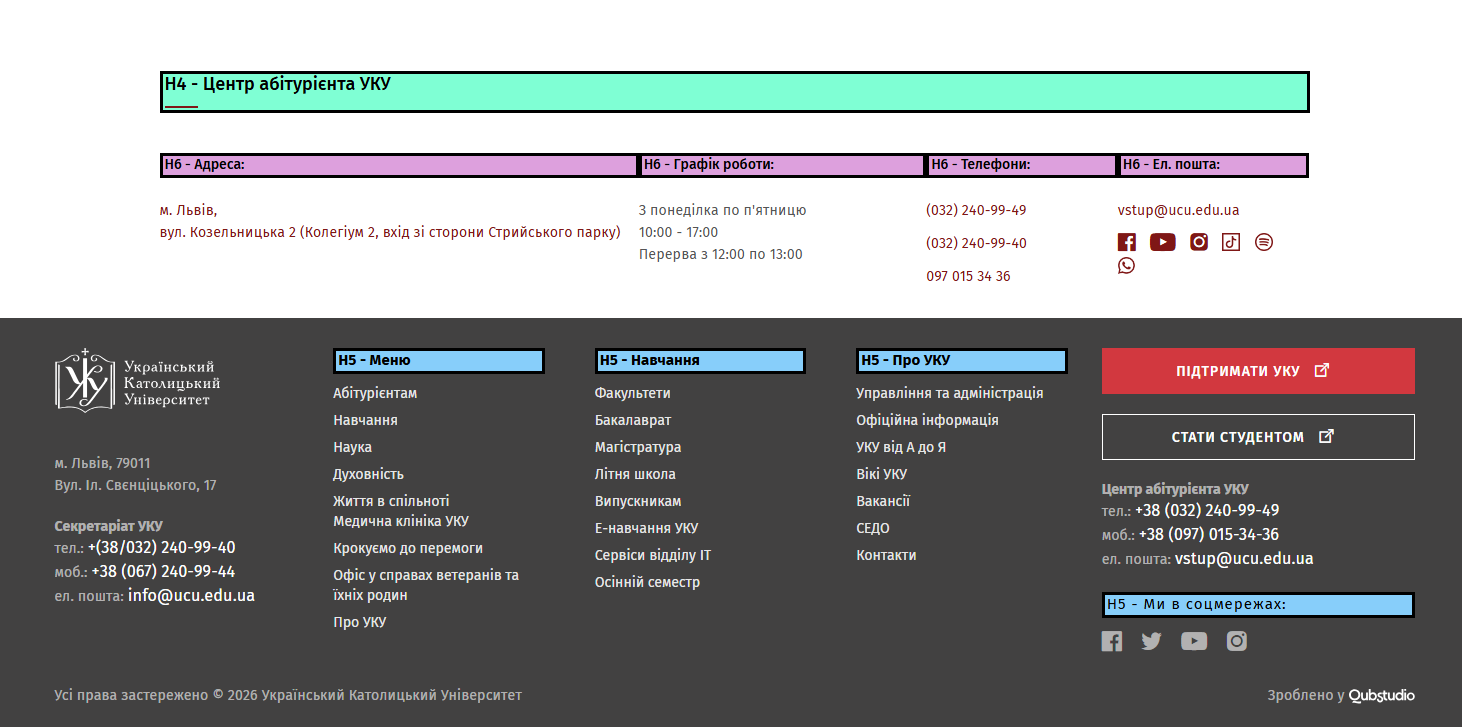Click the Twitter icon in footer
Image resolution: width=1462 pixels, height=727 pixels.
[1152, 641]
